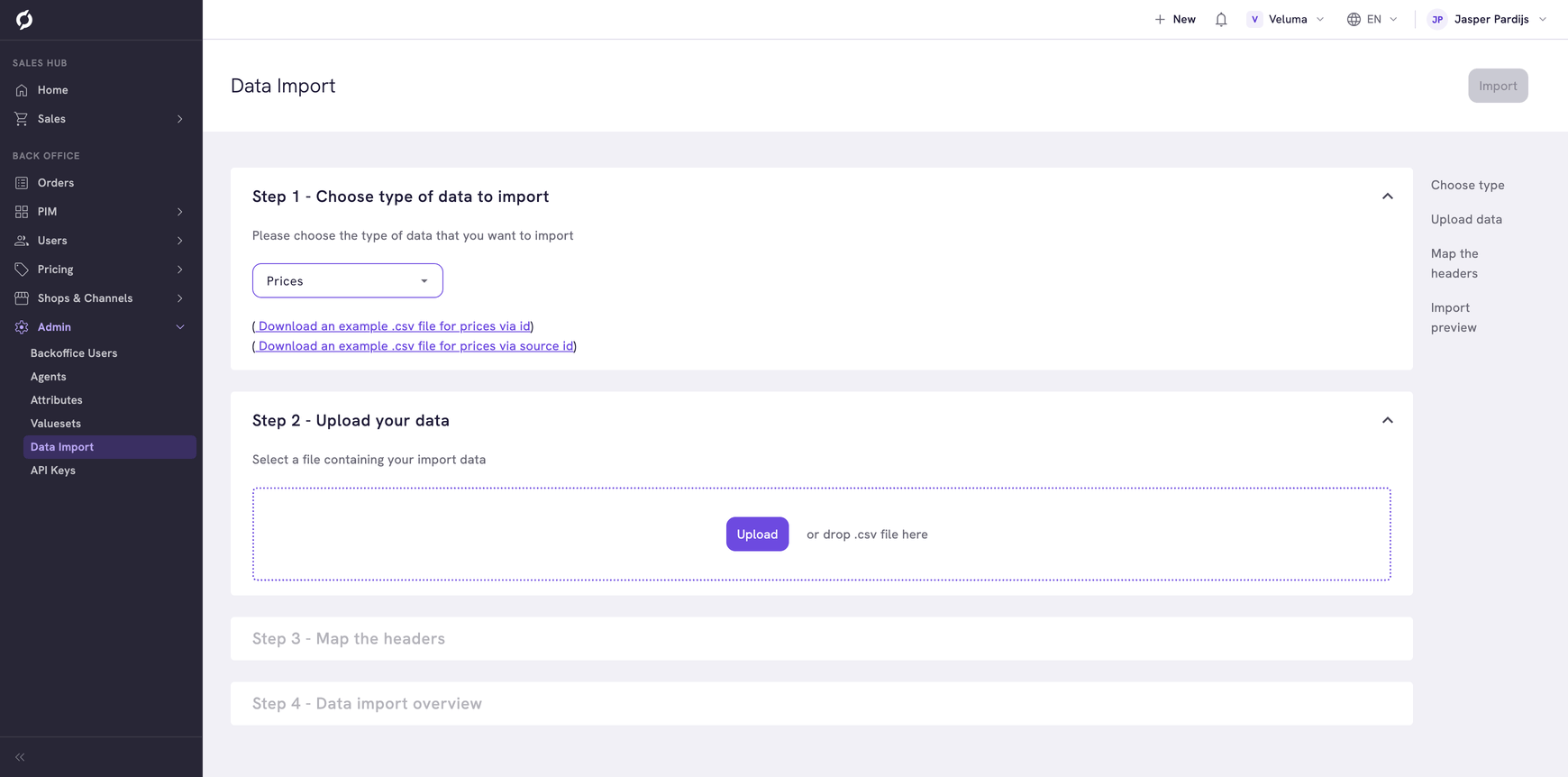Screen dimensions: 1568x777
Task: Click the Home house icon
Action: 22,90
